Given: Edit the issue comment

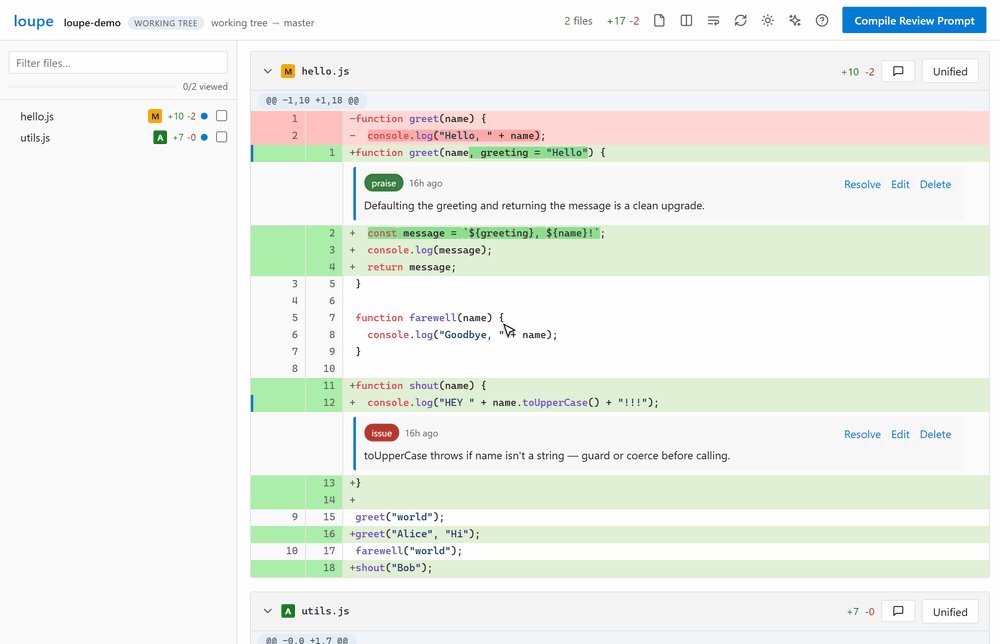Looking at the screenshot, I should click(x=900, y=434).
